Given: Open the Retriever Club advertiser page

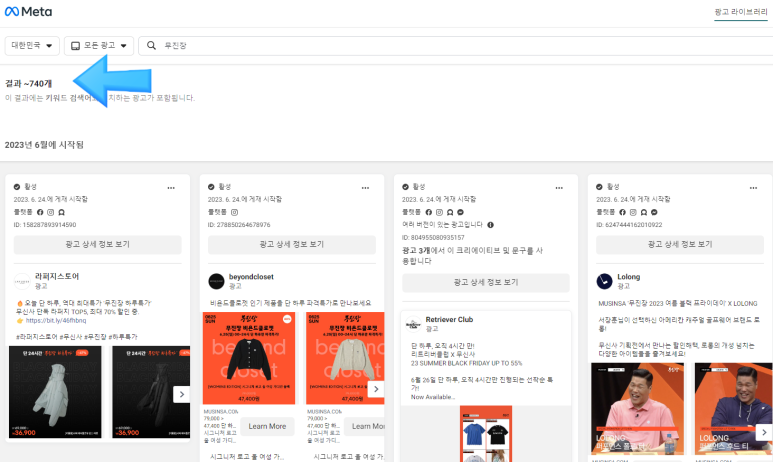Looking at the screenshot, I should pos(449,320).
